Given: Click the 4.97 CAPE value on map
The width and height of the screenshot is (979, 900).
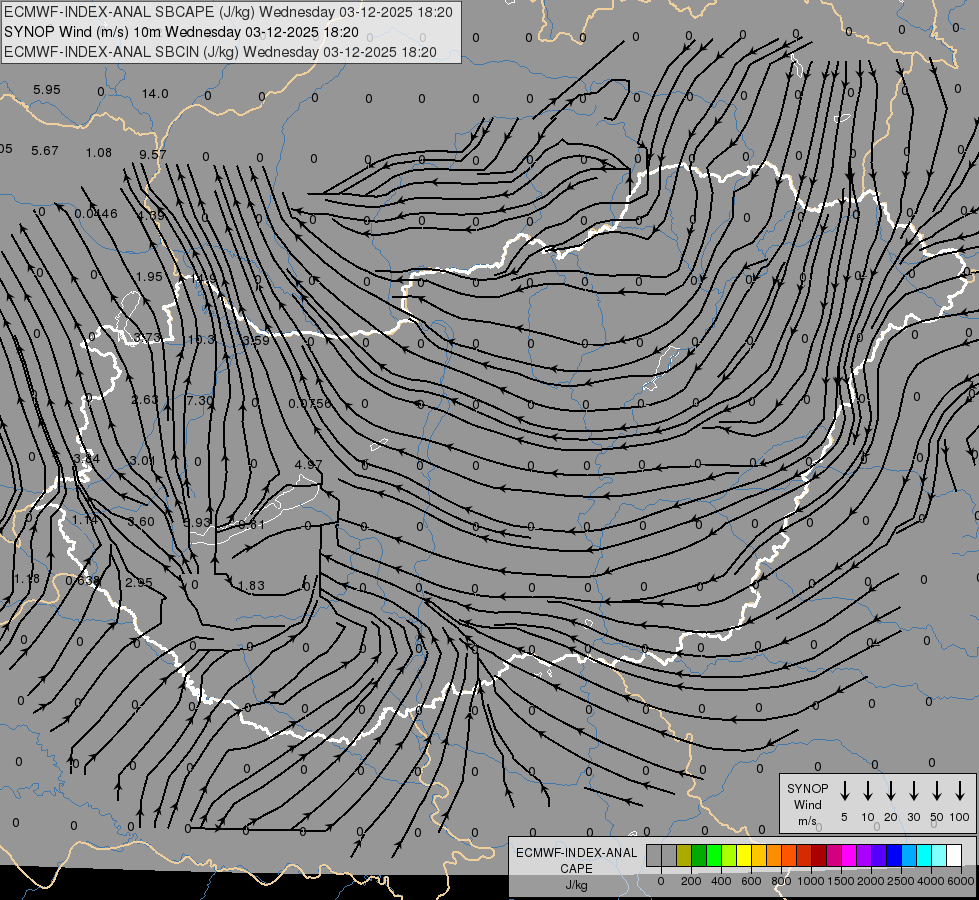Looking at the screenshot, I should pyautogui.click(x=308, y=465).
